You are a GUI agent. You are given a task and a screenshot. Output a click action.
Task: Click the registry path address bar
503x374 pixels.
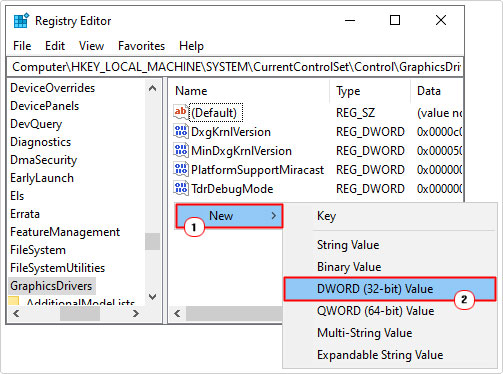pos(235,67)
